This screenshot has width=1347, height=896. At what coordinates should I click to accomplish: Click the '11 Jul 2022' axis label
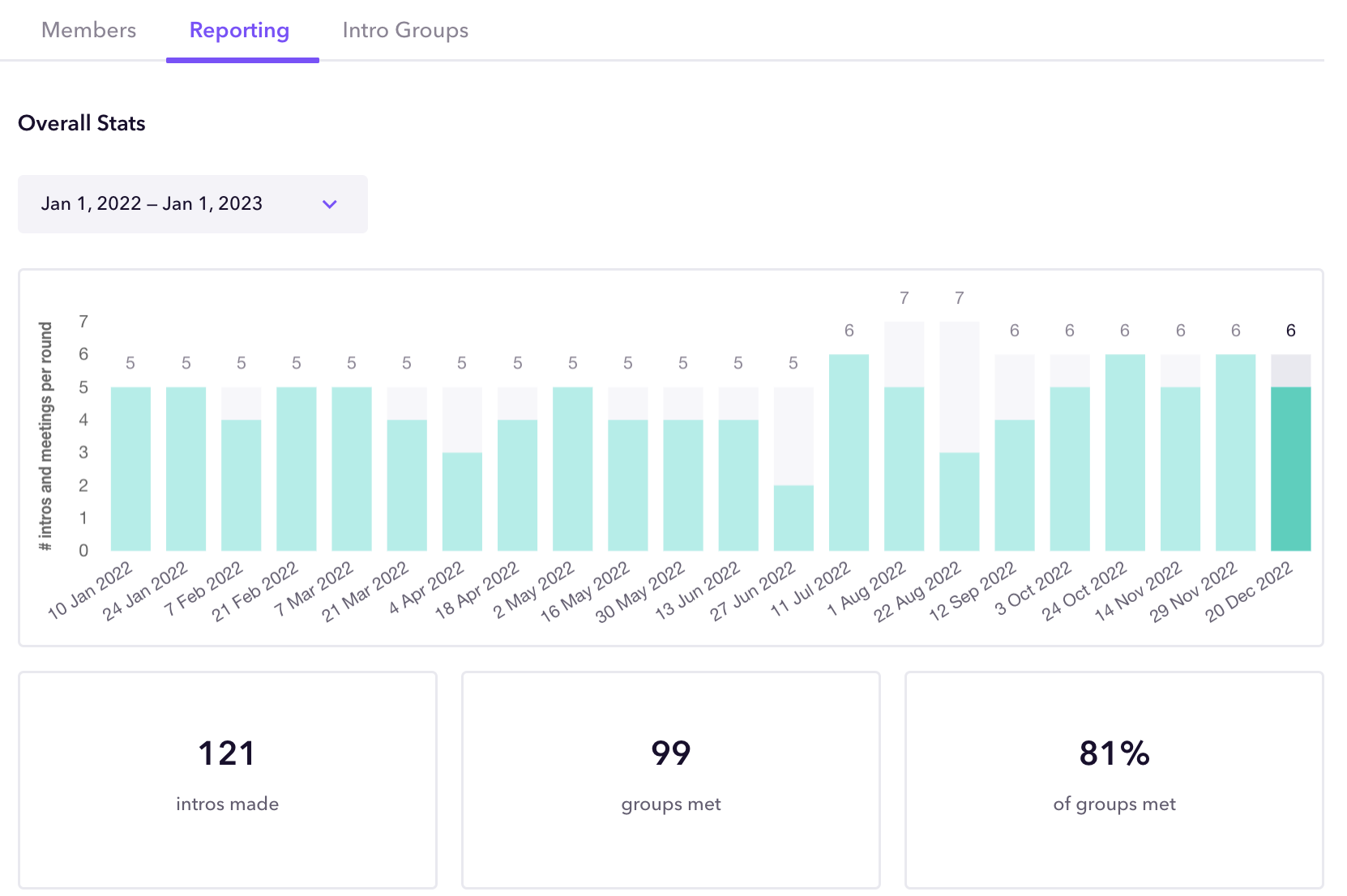pyautogui.click(x=810, y=589)
